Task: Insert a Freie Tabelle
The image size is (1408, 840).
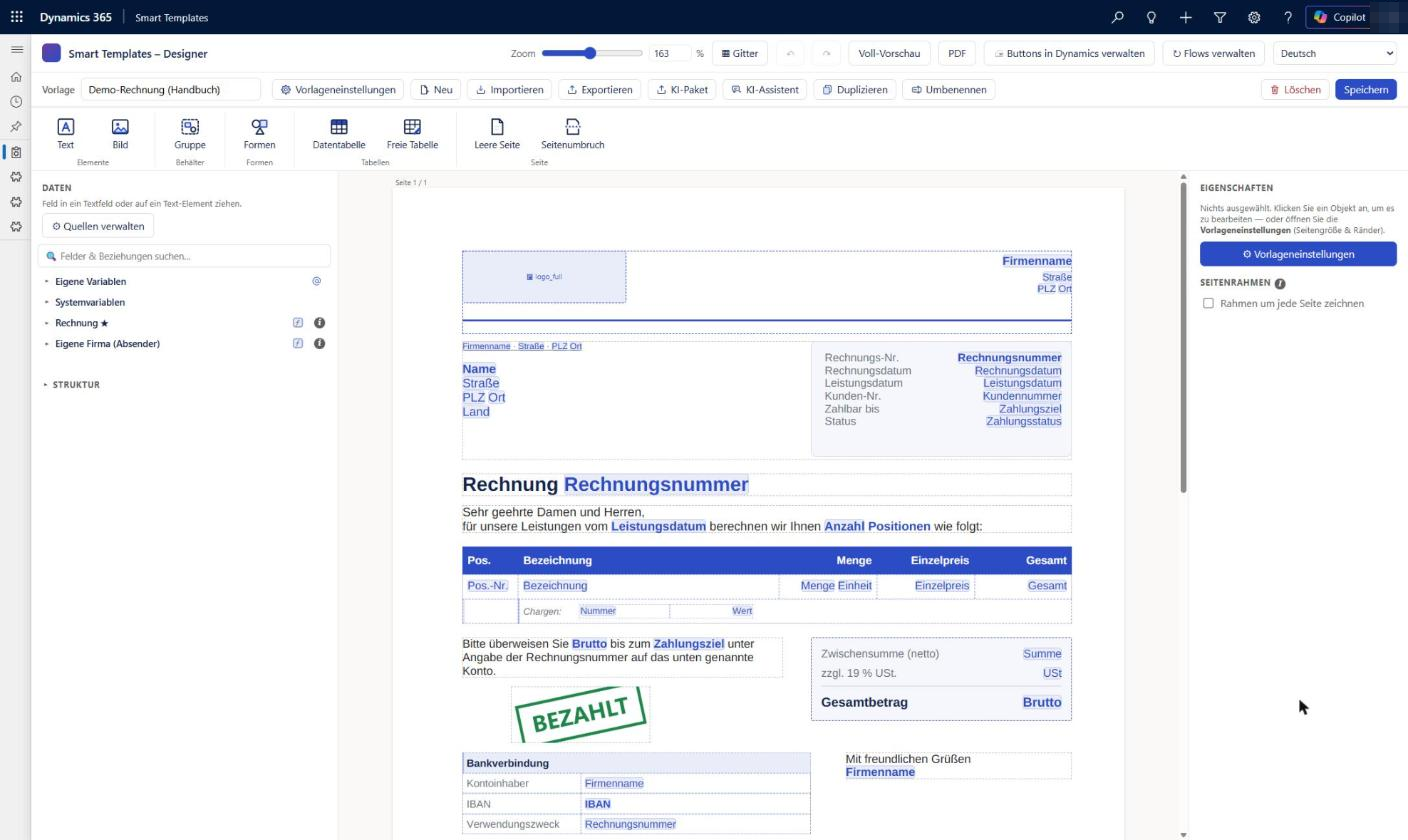Action: (412, 133)
